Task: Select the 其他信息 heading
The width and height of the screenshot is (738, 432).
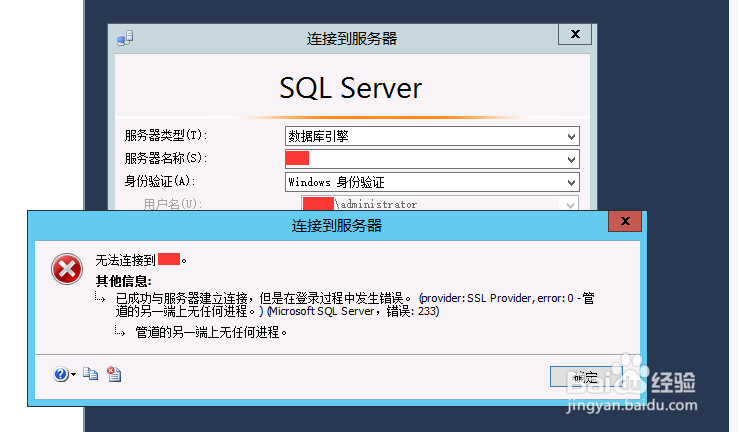Action: (x=123, y=281)
